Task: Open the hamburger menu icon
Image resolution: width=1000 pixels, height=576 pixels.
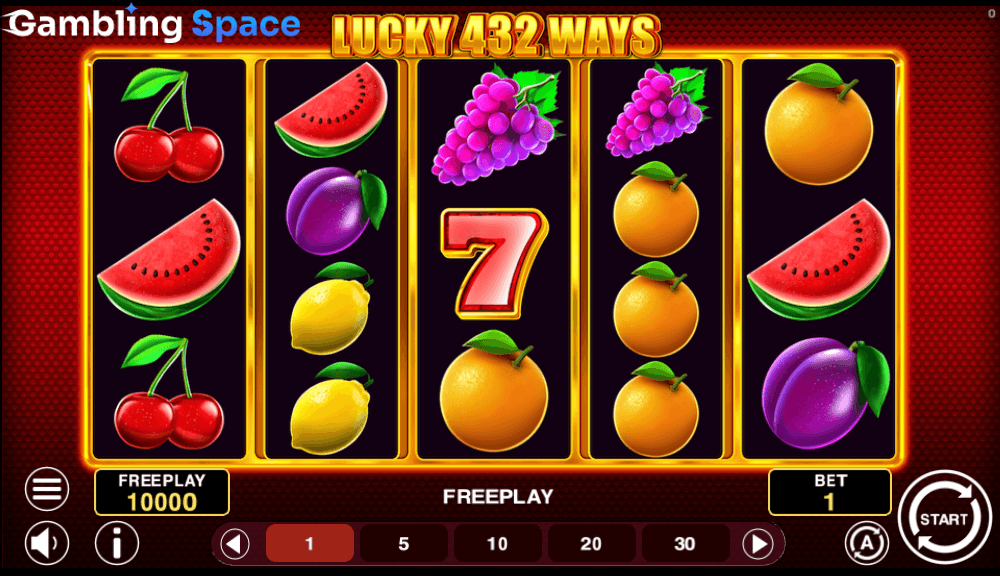Action: (47, 489)
